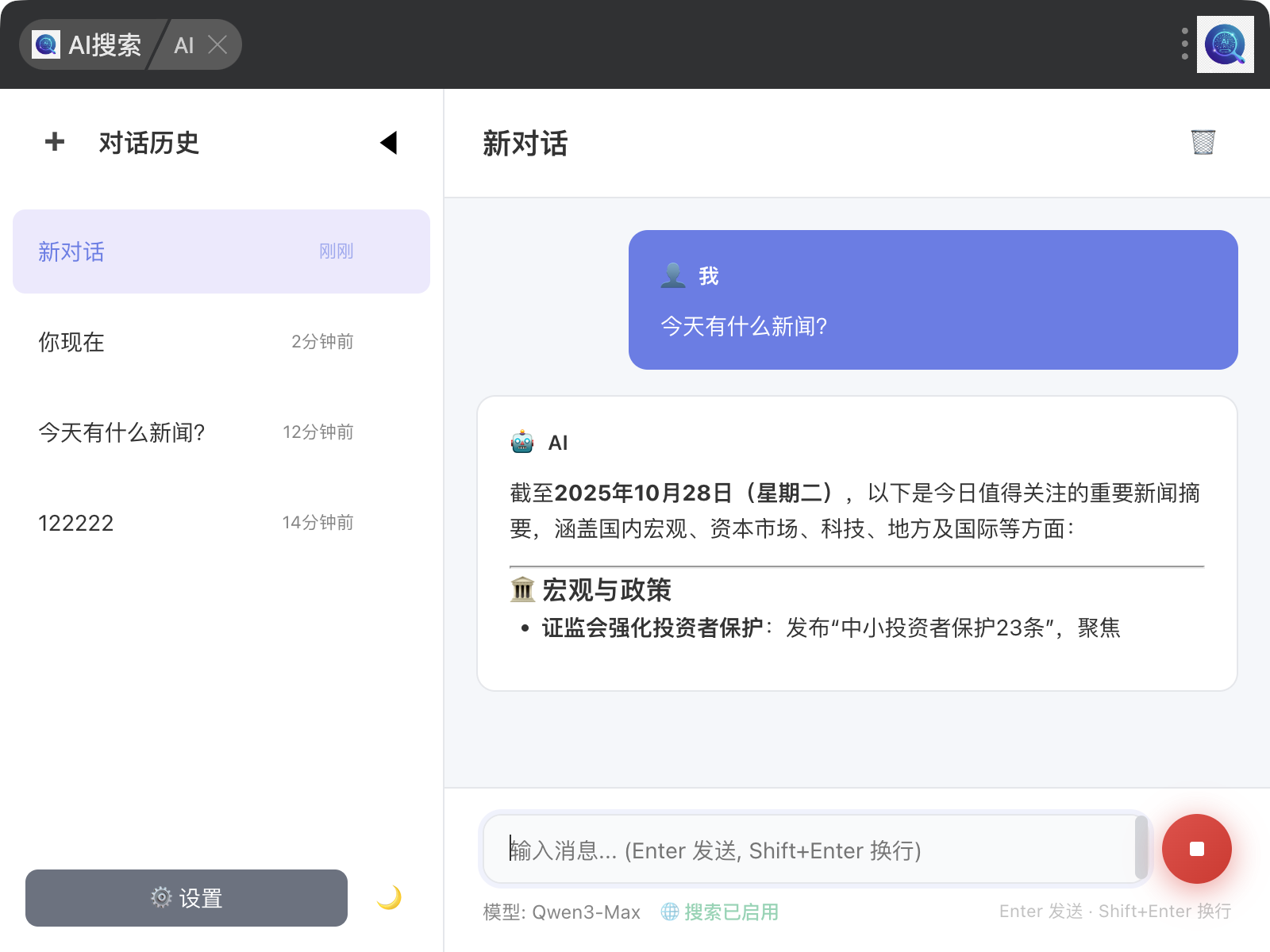This screenshot has width=1270, height=952.
Task: Click the plus icon to start new chat
Action: coord(55,142)
